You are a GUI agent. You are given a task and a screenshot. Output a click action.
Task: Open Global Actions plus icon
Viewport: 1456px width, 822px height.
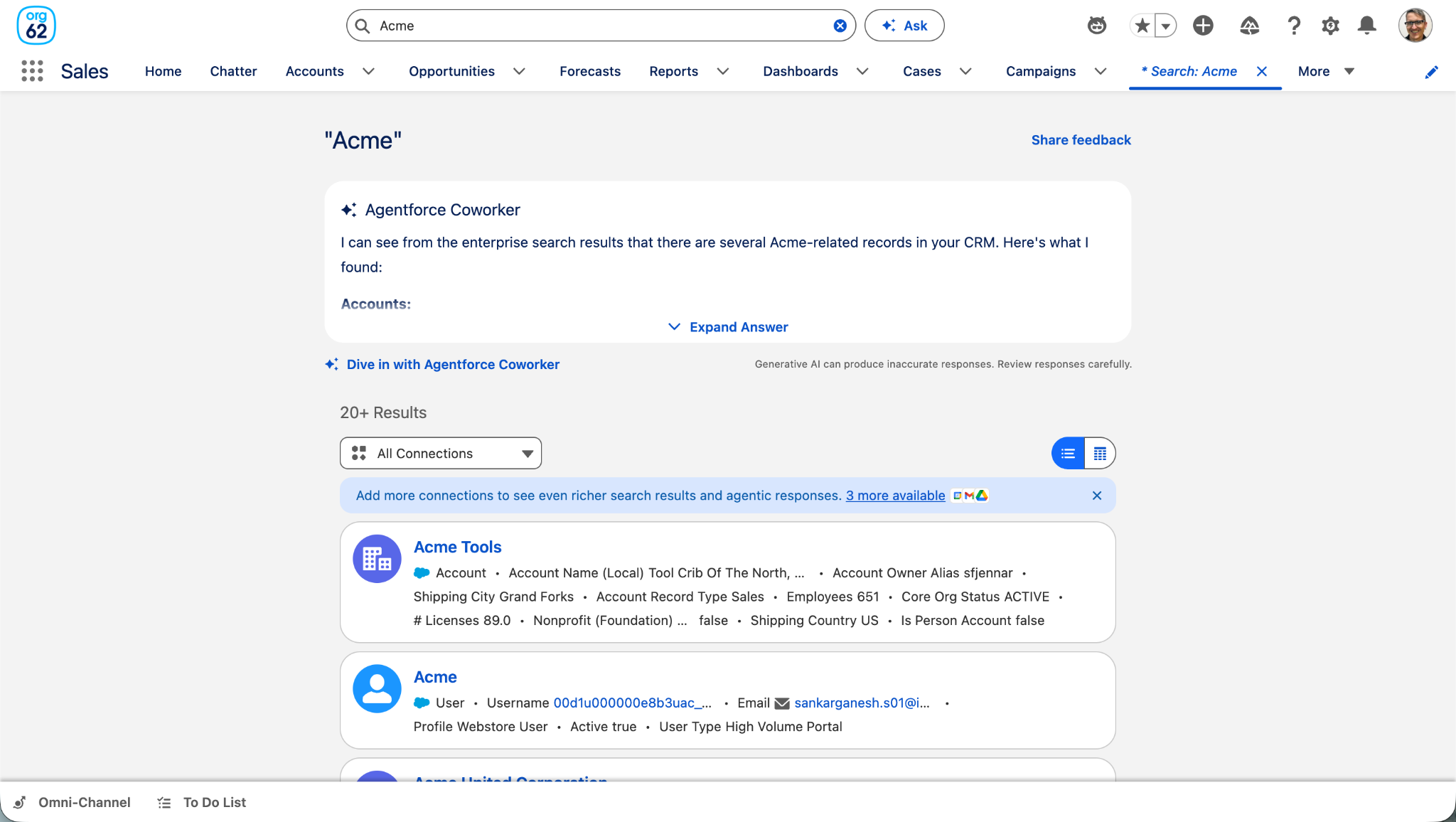click(1203, 26)
